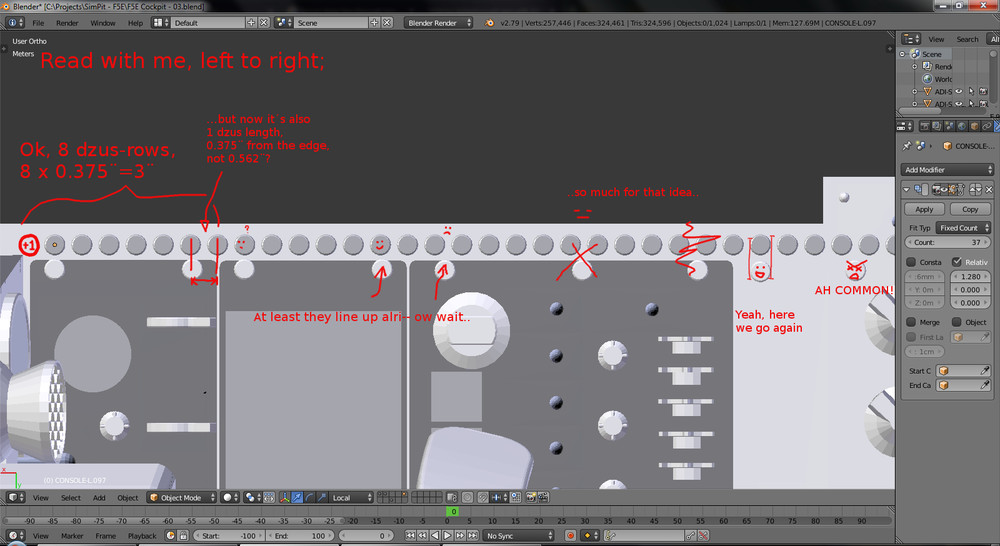1000x546 pixels.
Task: Toggle the 3D manipulator widget
Action: (x=284, y=498)
